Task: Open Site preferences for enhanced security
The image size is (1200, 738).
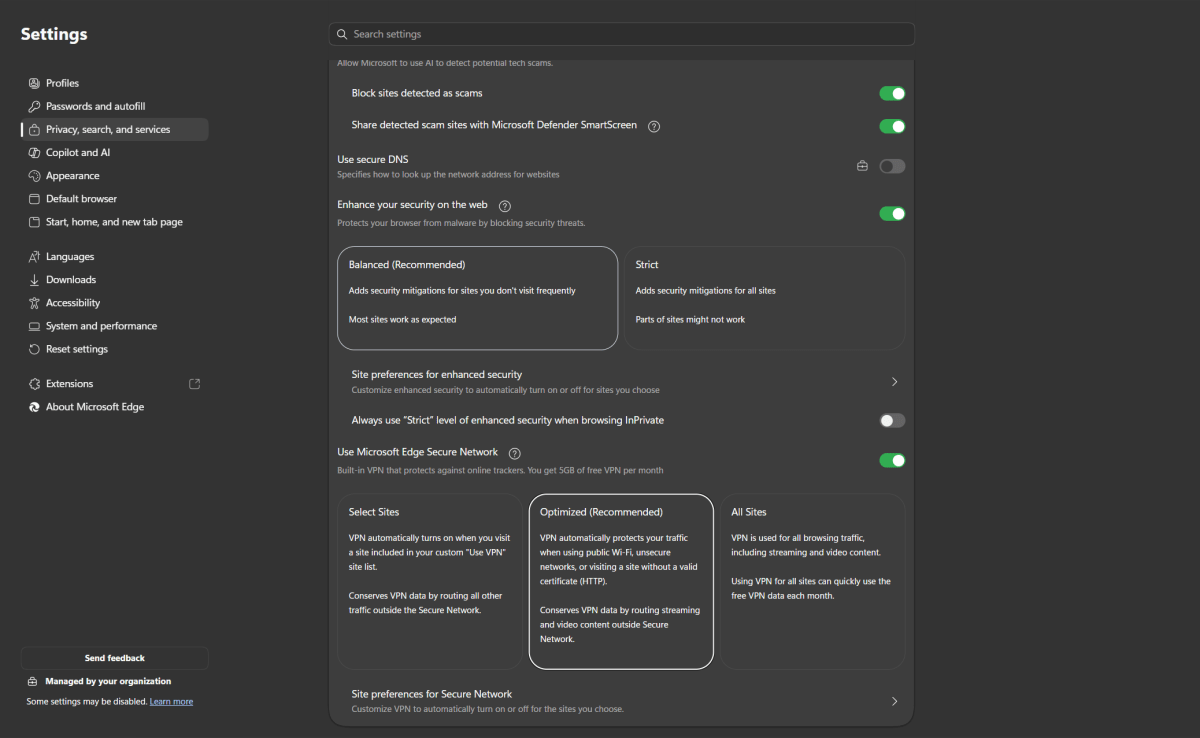Action: click(621, 381)
